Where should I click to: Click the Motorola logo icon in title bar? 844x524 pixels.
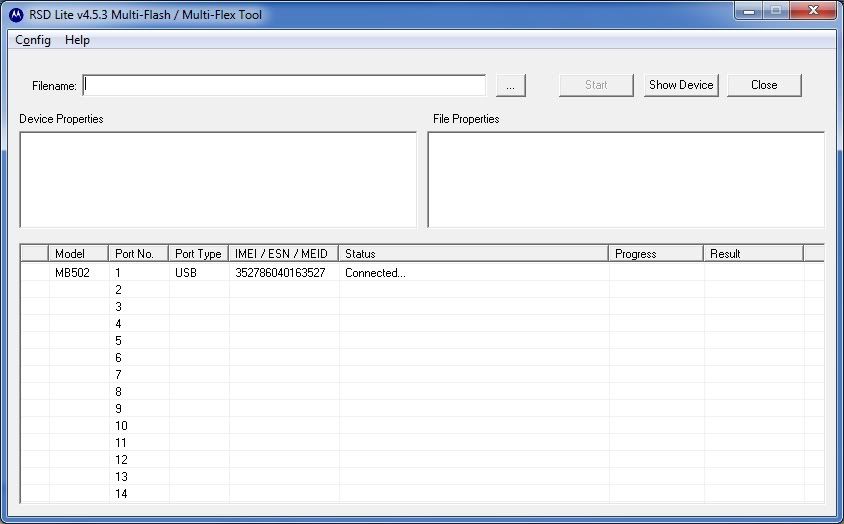pos(16,15)
